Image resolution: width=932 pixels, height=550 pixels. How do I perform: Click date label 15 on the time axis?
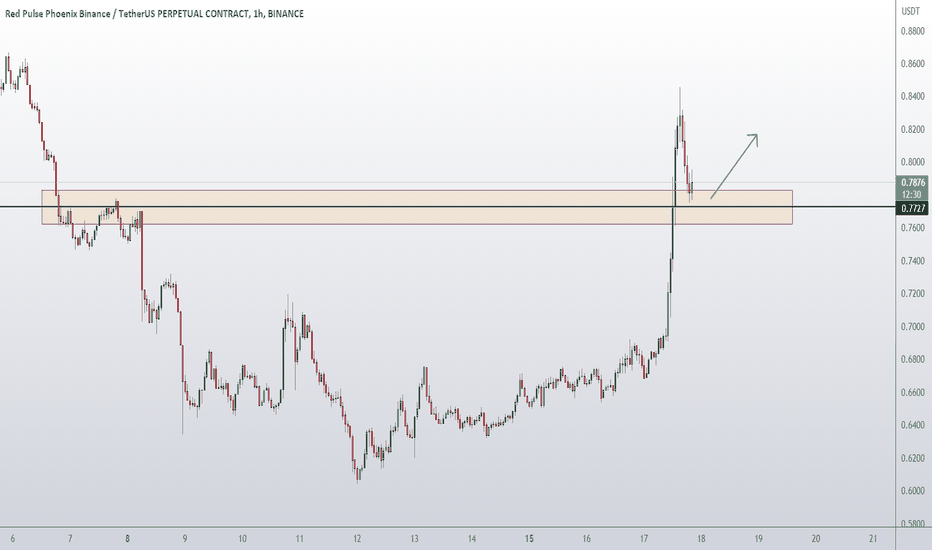pyautogui.click(x=529, y=539)
